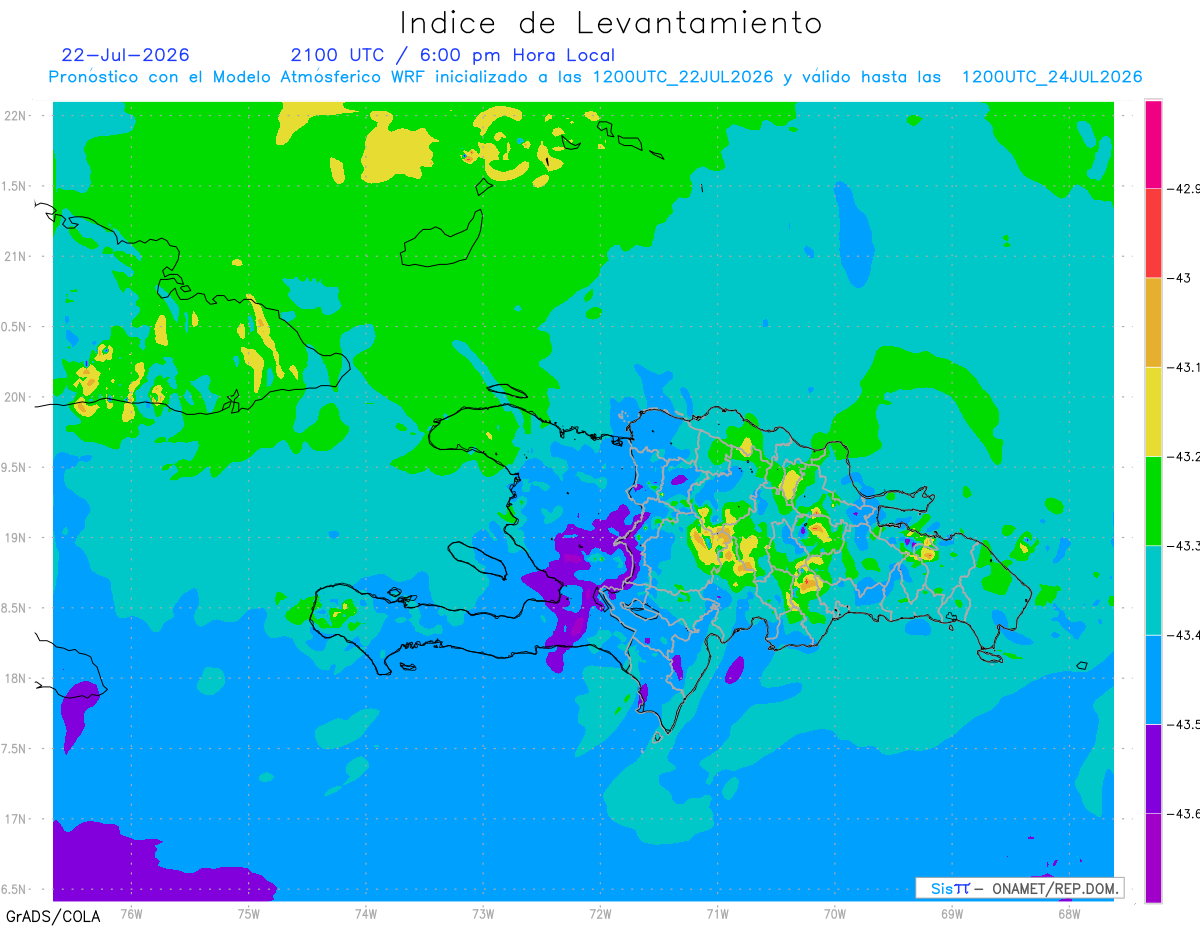Viewport: 1200px width, 927px height.
Task: Click the '7.5N' latitude label
Action: point(15,748)
